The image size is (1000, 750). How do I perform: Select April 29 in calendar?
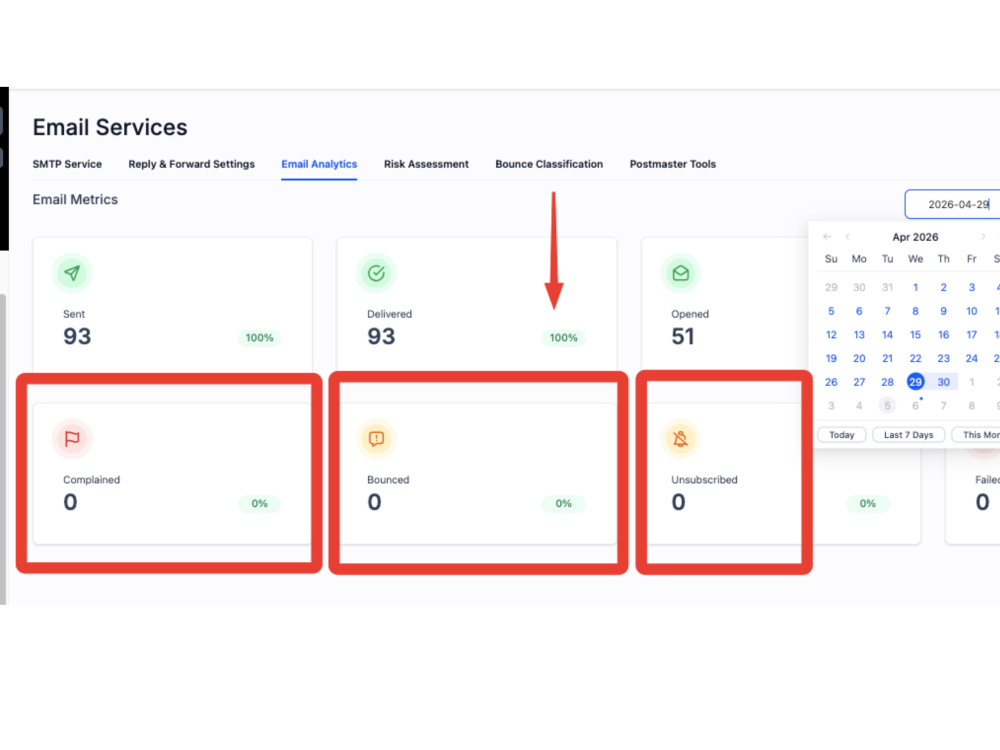(x=915, y=382)
